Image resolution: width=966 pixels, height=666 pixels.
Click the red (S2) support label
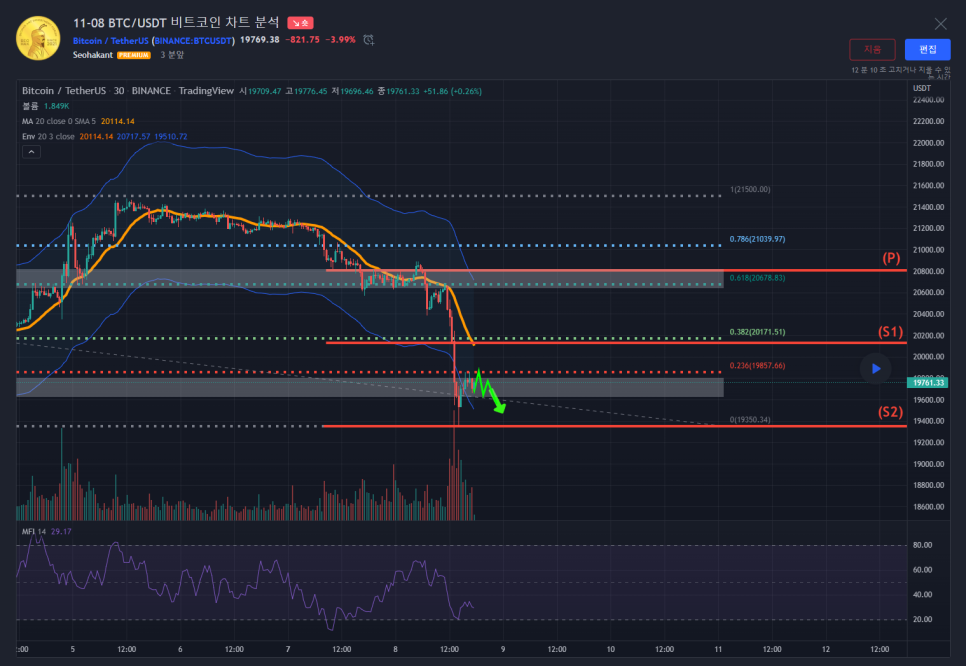point(890,412)
